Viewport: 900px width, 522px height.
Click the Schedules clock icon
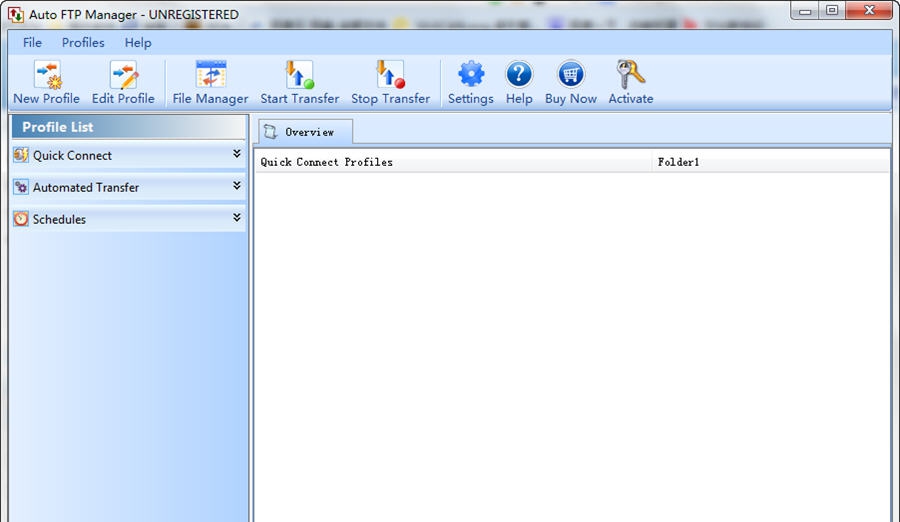(x=21, y=219)
